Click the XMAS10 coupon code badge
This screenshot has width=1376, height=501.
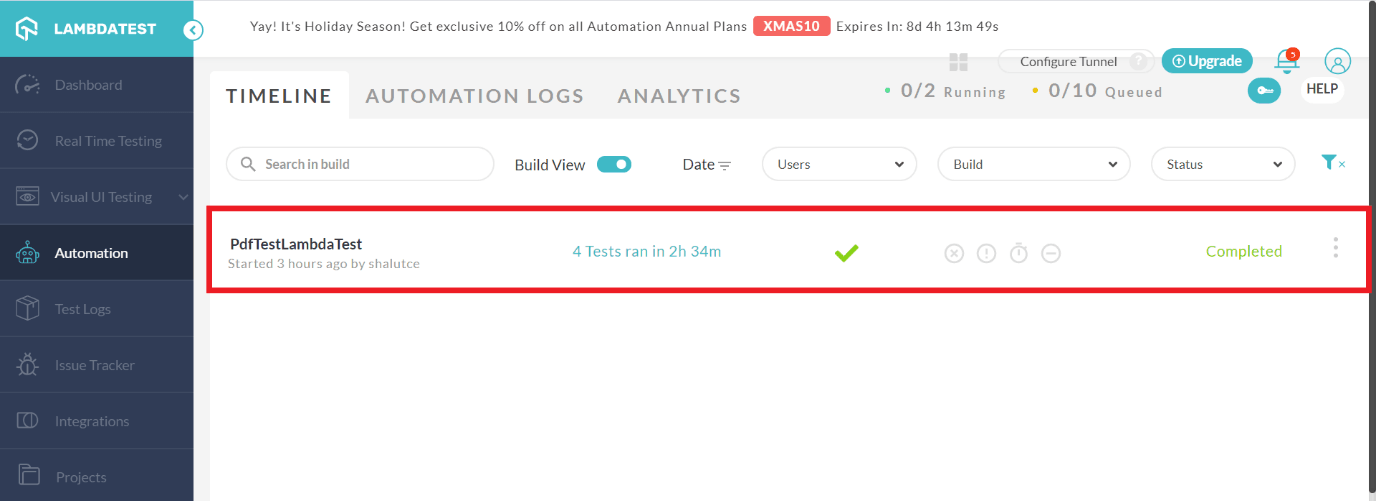(x=792, y=26)
